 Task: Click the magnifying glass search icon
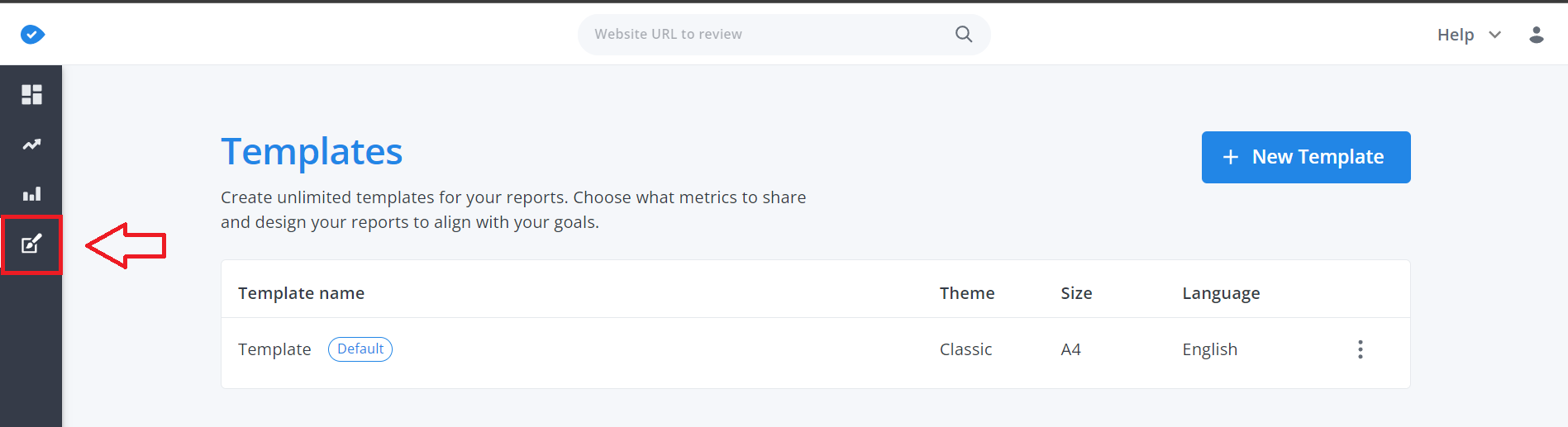[964, 34]
